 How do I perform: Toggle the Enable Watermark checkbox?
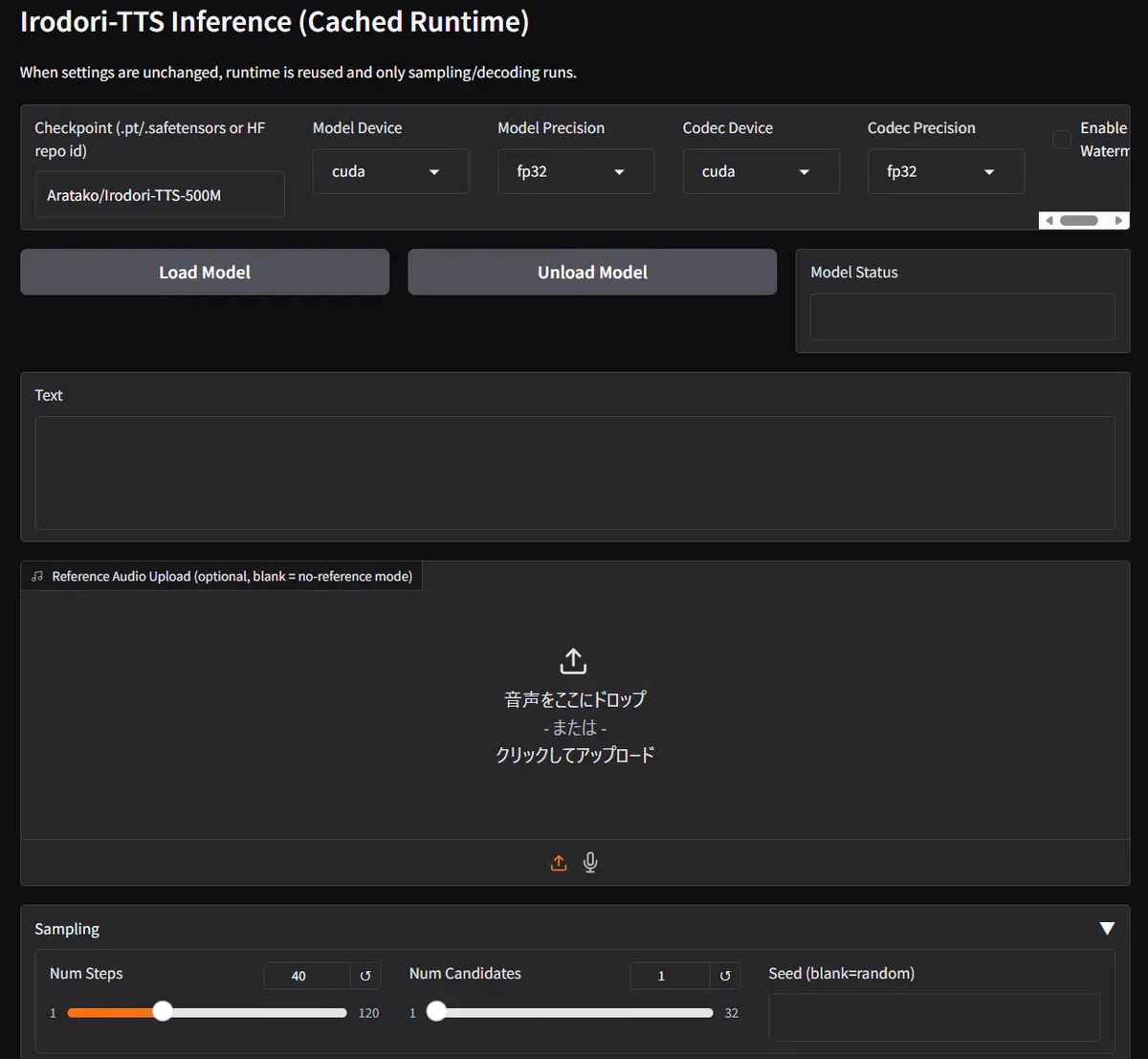[x=1062, y=140]
